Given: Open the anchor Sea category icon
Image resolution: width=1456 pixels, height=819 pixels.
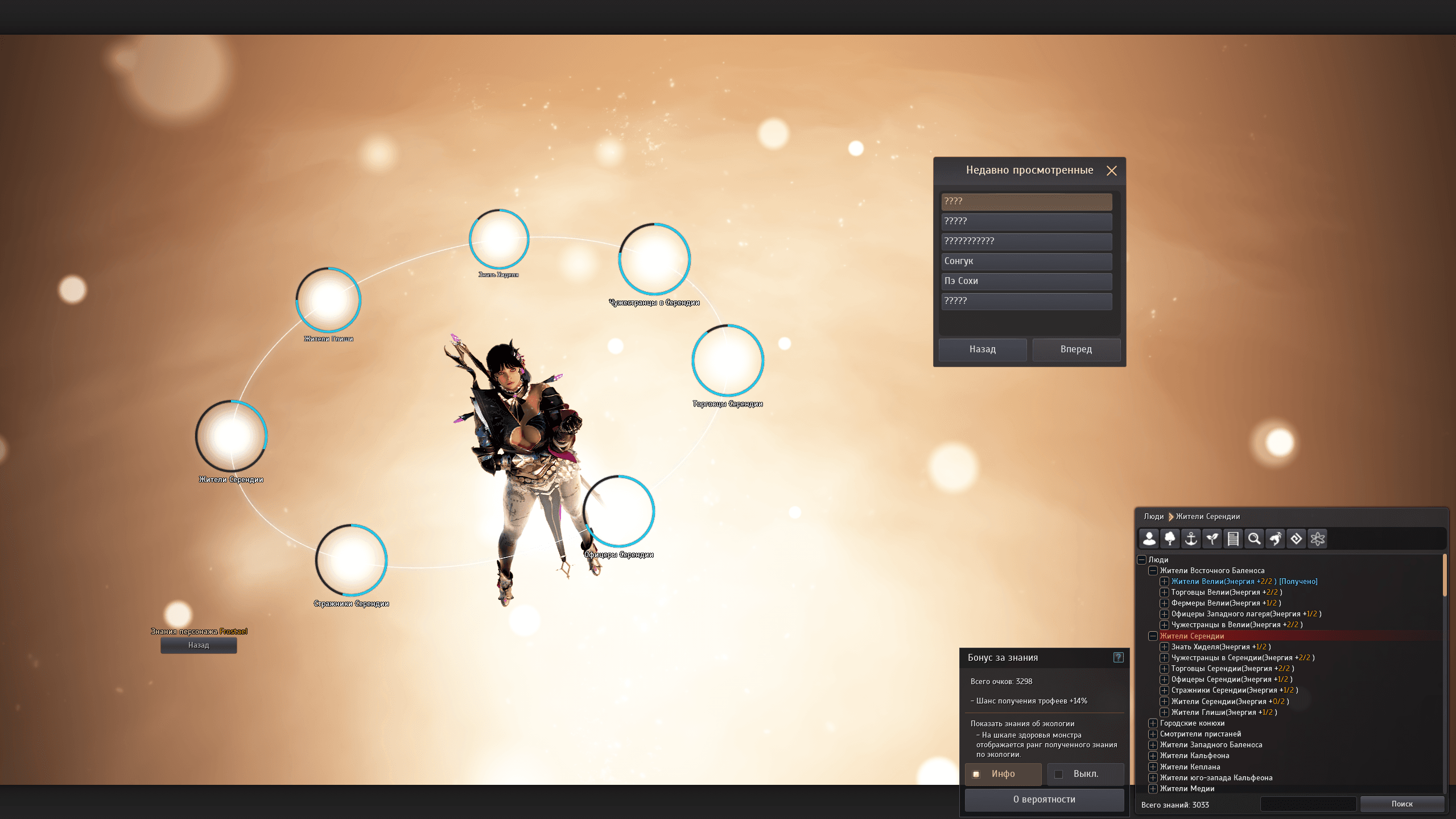Looking at the screenshot, I should 1191,538.
